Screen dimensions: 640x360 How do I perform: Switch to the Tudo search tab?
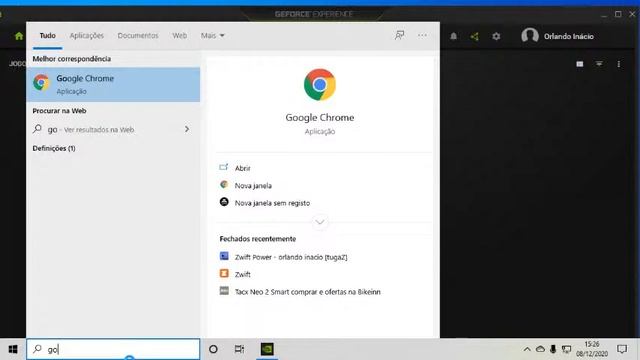(47, 36)
